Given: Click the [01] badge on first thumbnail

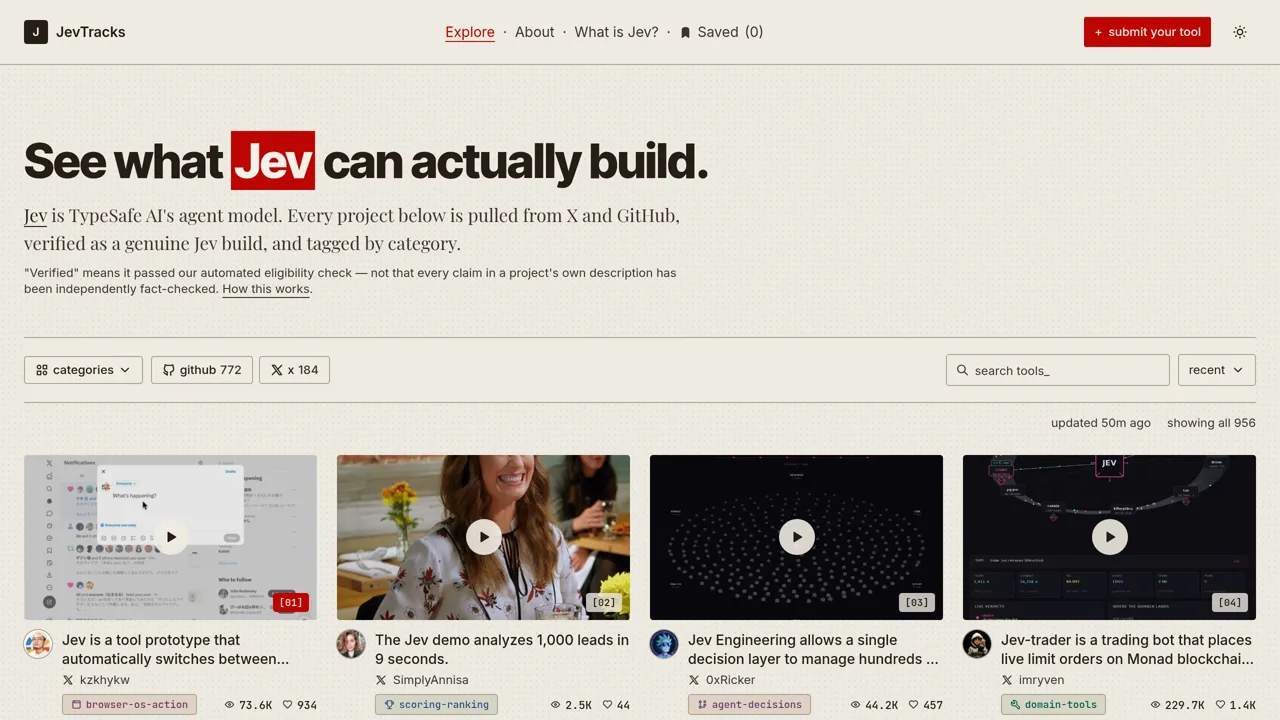Looking at the screenshot, I should pos(291,602).
